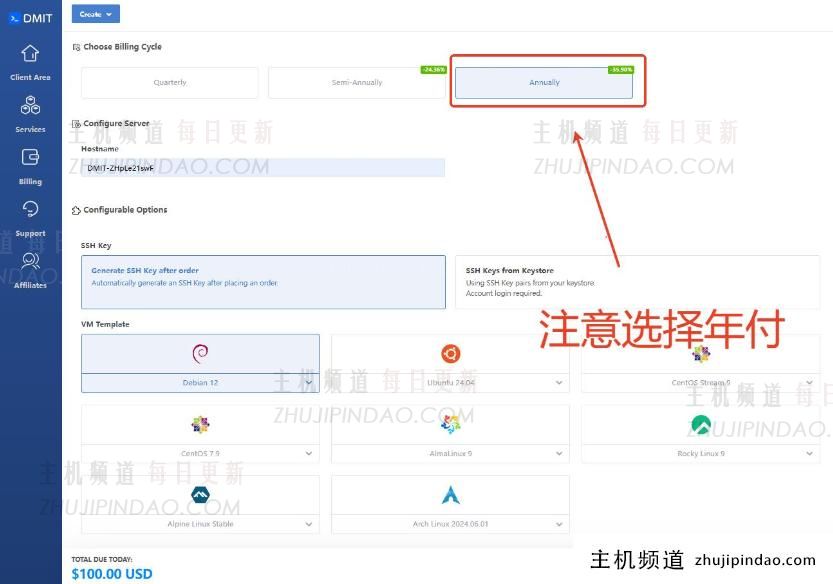
Task: Open Services cubes icon
Action: tap(30, 105)
